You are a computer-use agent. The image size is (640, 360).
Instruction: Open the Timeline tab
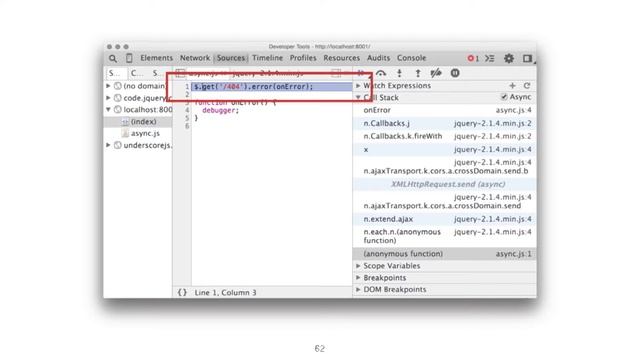[x=267, y=58]
